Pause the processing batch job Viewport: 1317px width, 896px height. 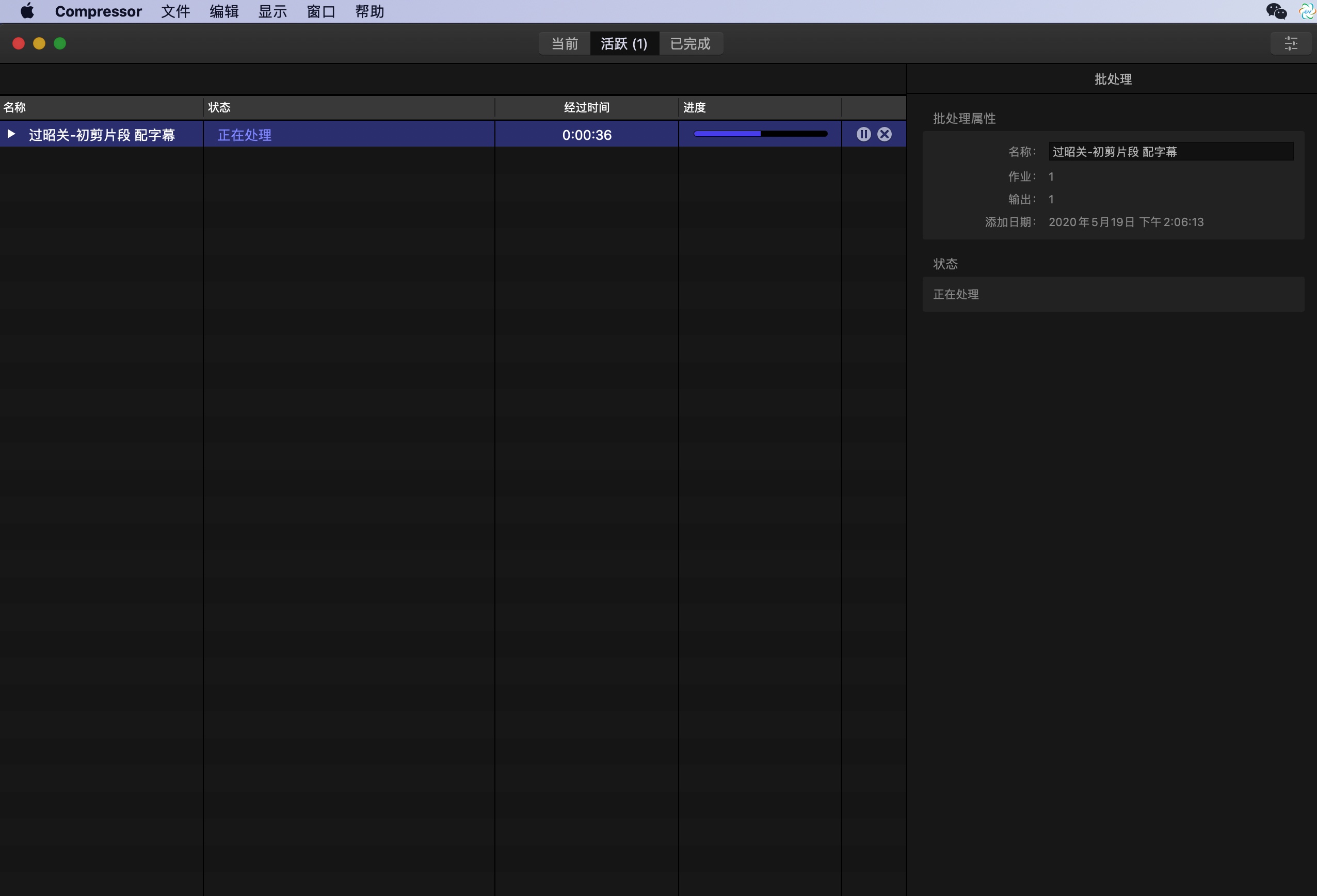[x=863, y=134]
